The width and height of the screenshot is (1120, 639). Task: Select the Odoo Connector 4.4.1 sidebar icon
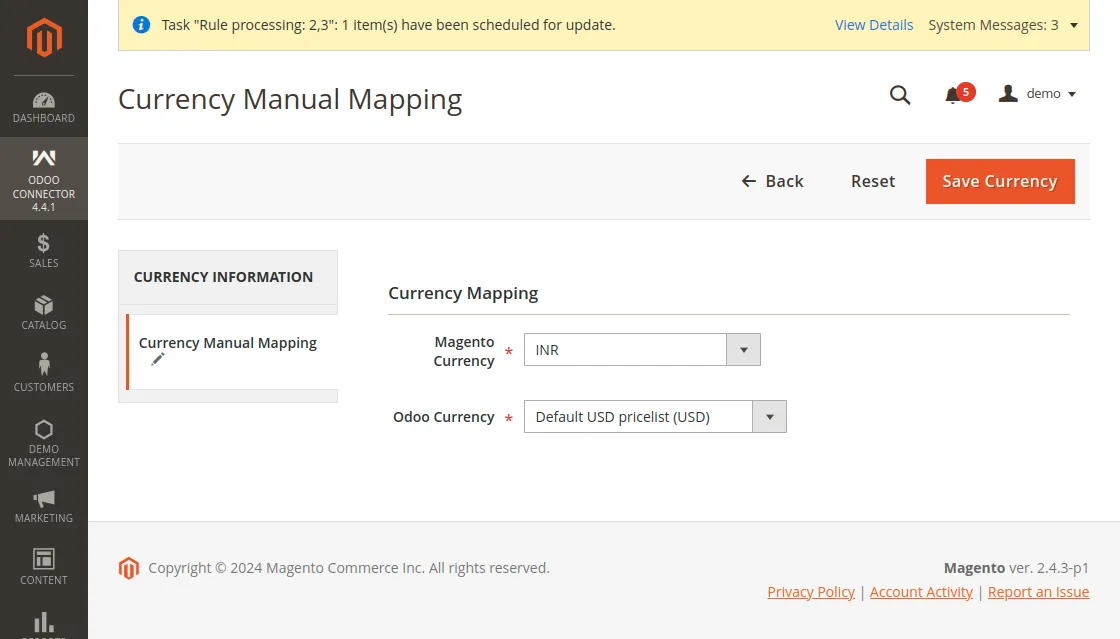click(x=43, y=157)
